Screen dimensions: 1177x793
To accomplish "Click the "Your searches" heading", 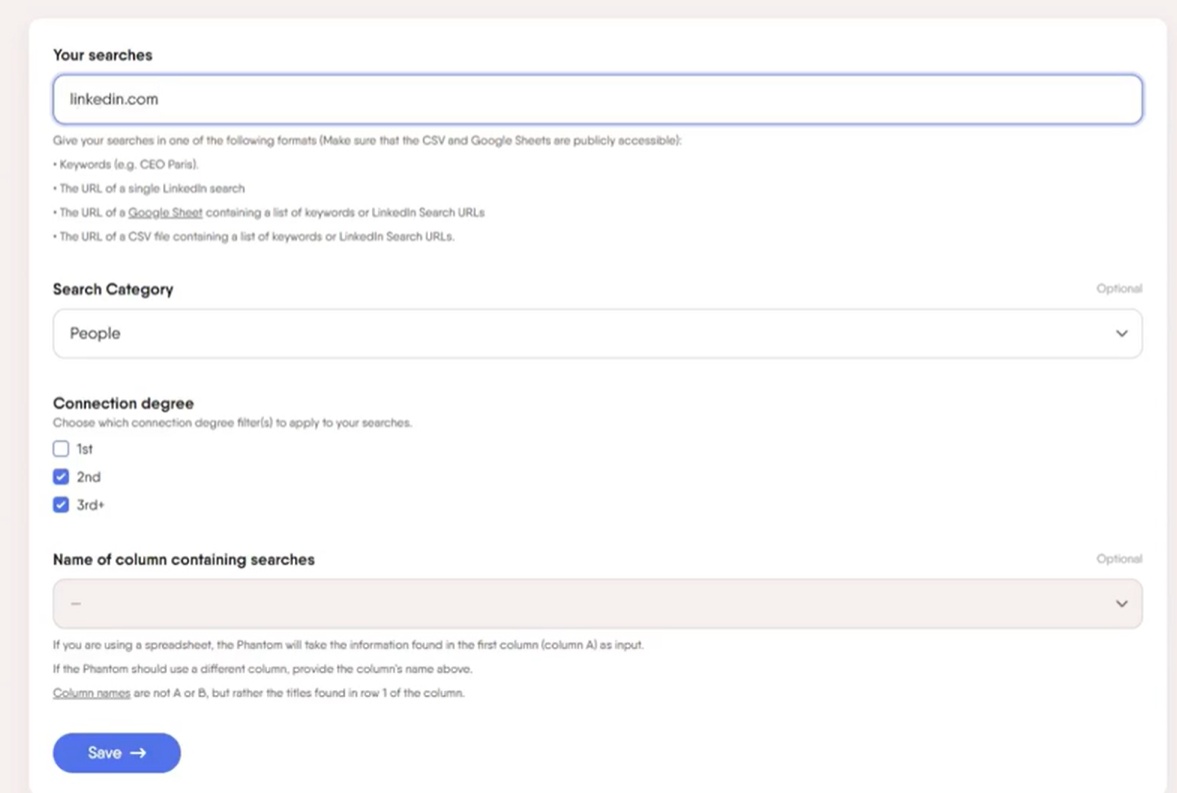I will pyautogui.click(x=102, y=55).
